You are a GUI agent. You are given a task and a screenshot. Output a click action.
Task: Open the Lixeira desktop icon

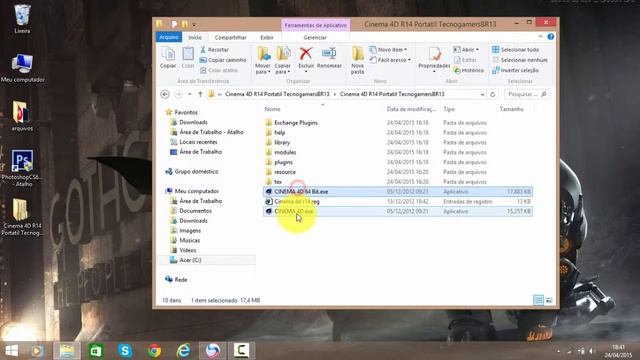pos(22,19)
